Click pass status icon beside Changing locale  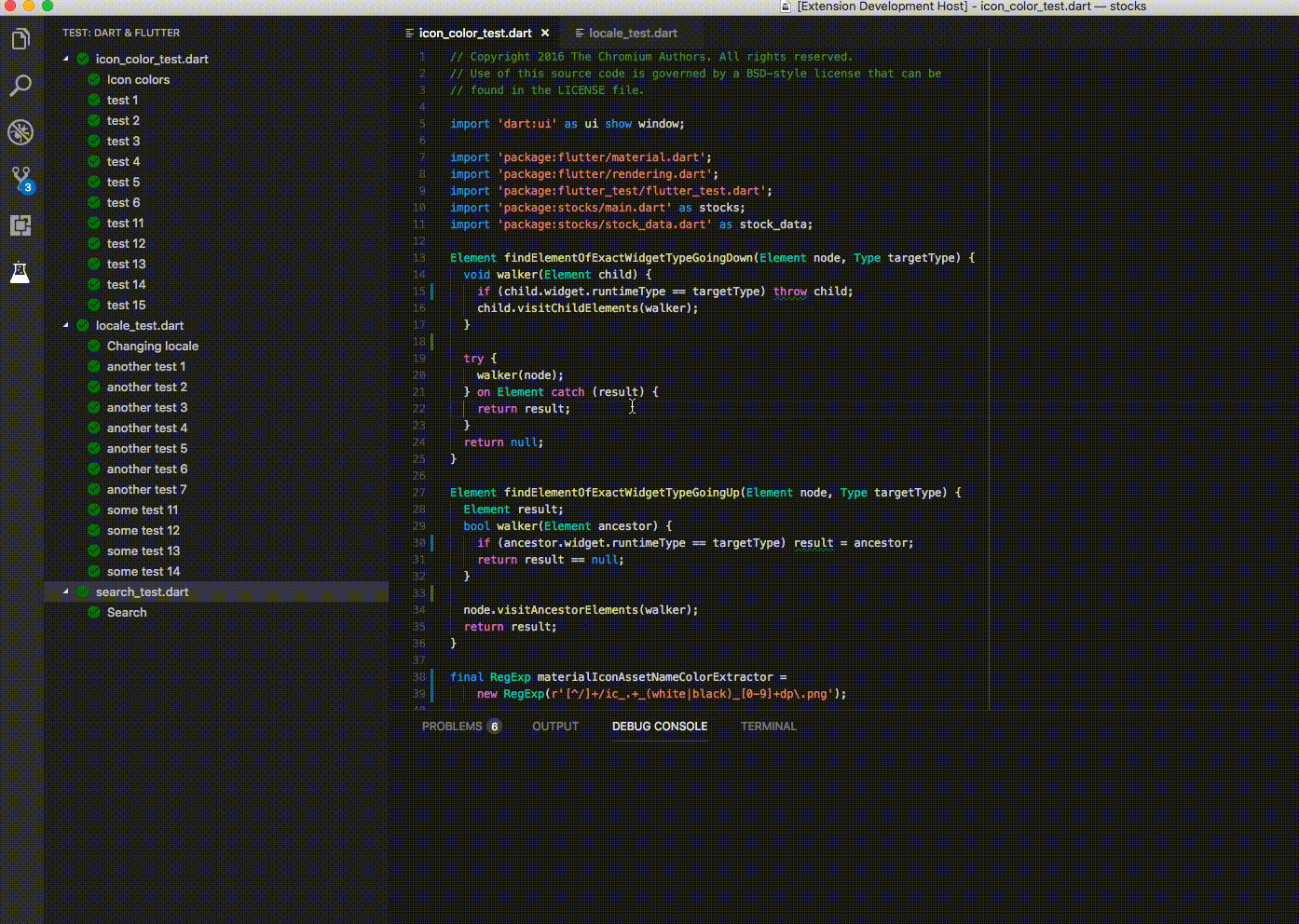[94, 346]
